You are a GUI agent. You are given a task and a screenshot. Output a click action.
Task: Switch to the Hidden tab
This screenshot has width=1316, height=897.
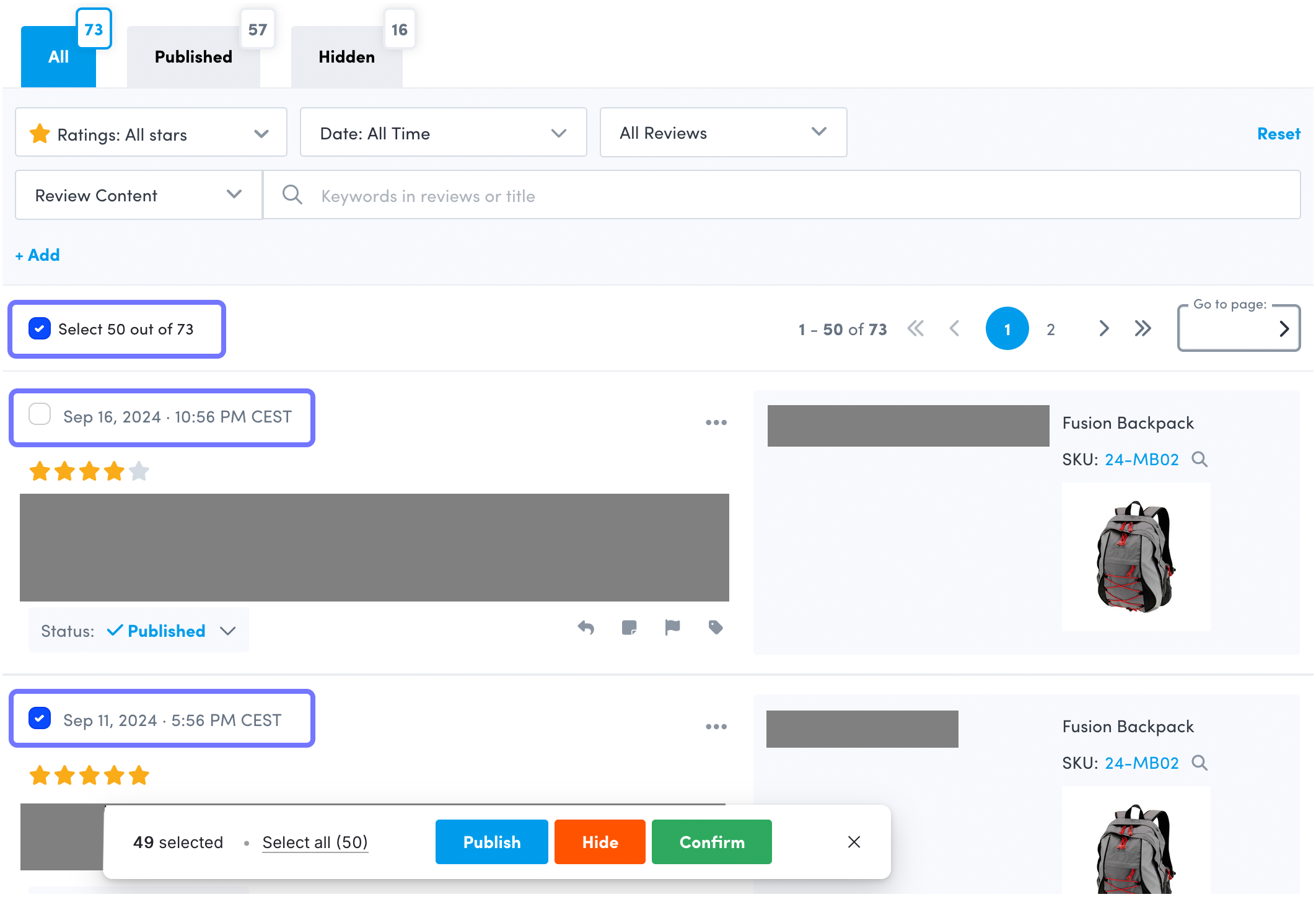point(346,57)
